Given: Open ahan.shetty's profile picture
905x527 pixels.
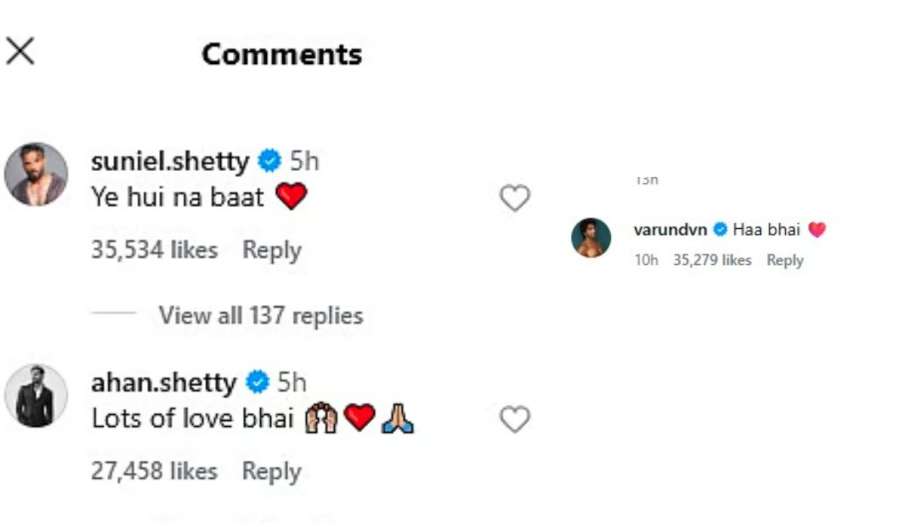Looking at the screenshot, I should click(x=36, y=396).
